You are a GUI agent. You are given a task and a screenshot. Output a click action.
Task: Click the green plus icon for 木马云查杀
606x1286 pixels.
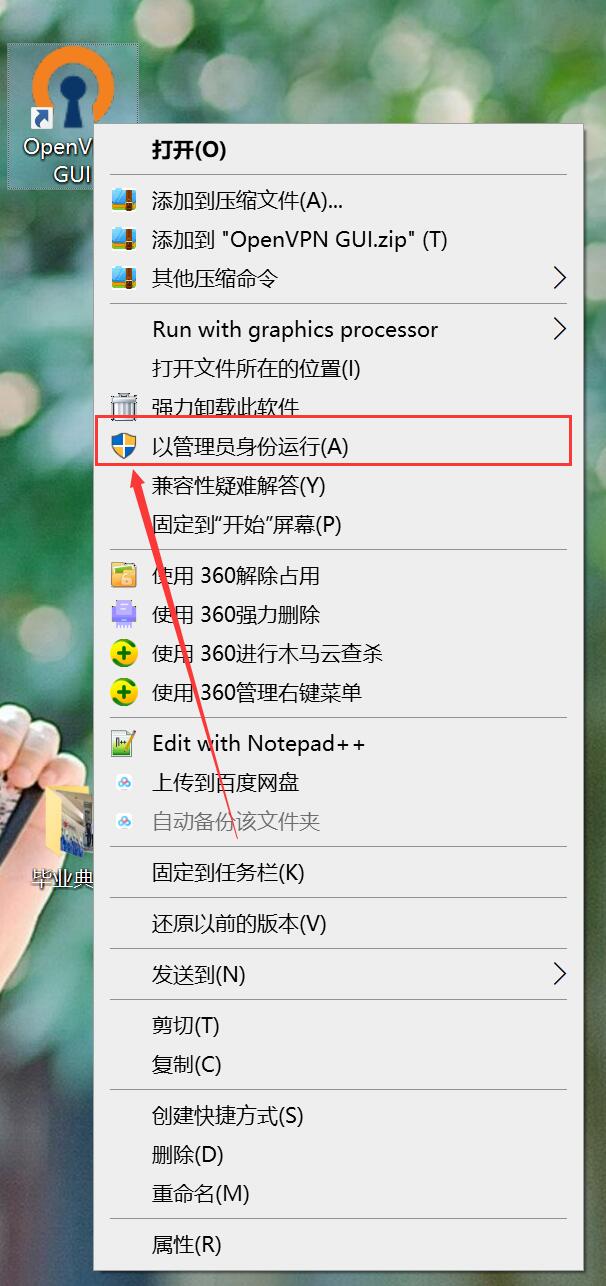(123, 653)
